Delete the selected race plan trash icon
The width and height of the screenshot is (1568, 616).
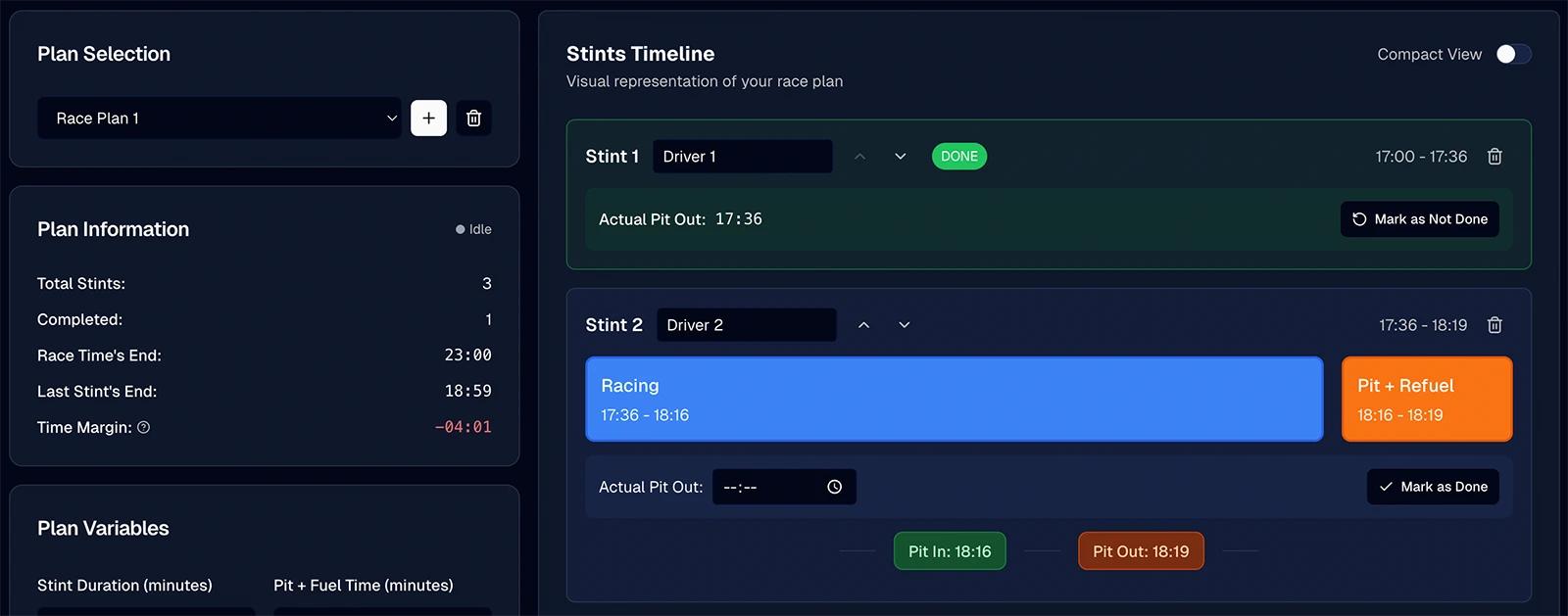click(x=473, y=118)
